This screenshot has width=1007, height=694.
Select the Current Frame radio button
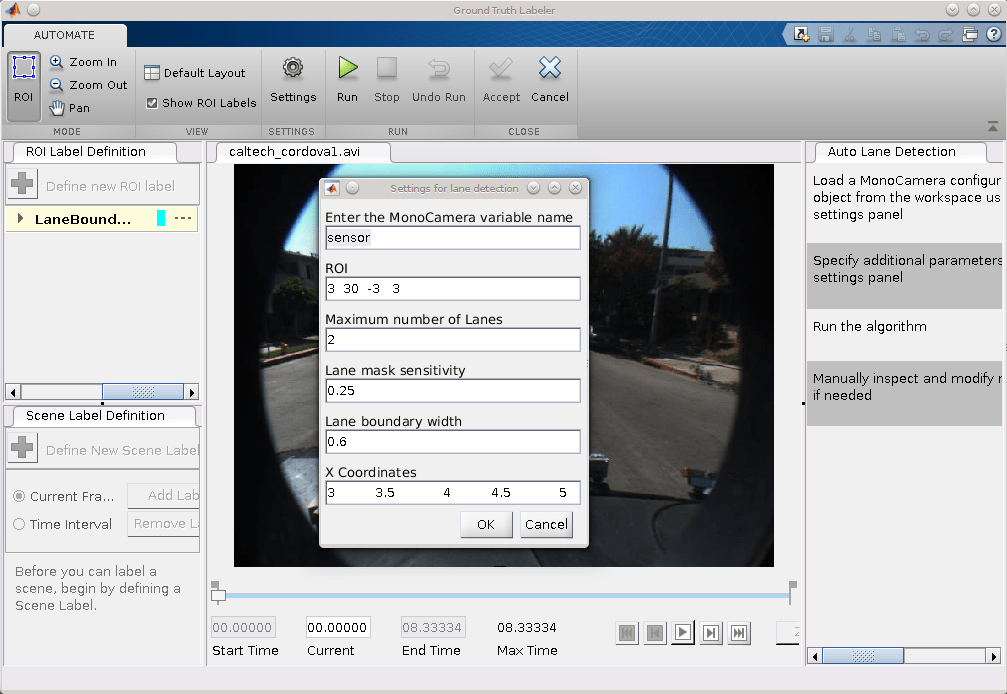pyautogui.click(x=19, y=496)
